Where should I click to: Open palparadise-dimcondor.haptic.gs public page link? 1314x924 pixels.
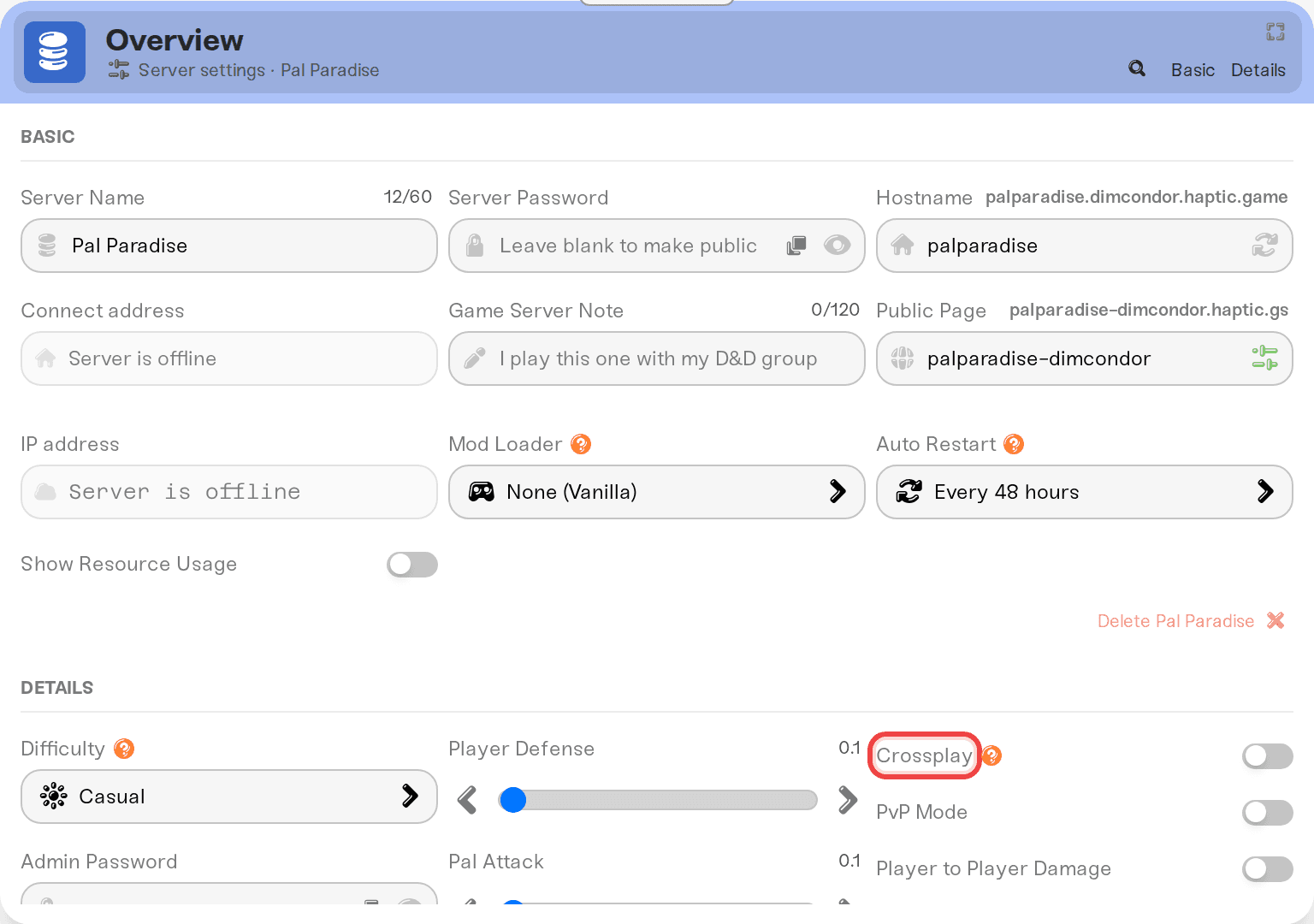click(1148, 310)
